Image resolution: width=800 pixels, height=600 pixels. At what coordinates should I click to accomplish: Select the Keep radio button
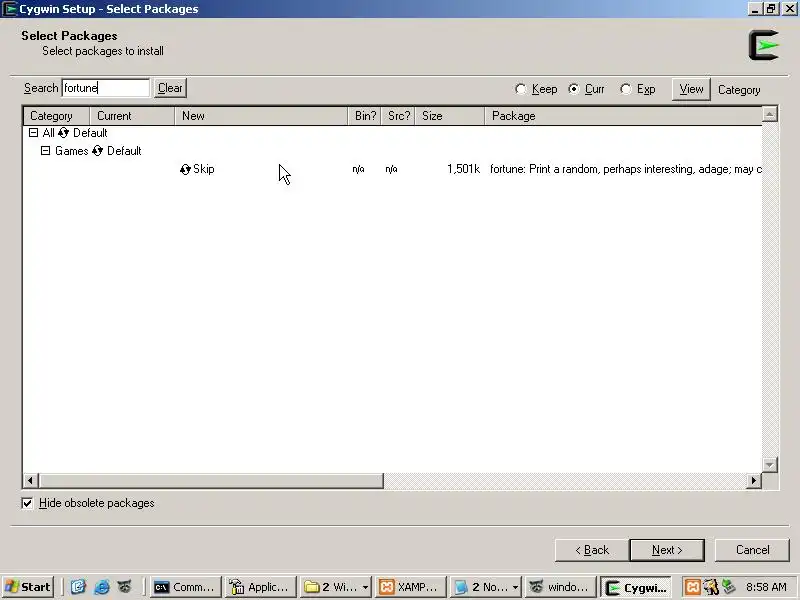click(520, 89)
